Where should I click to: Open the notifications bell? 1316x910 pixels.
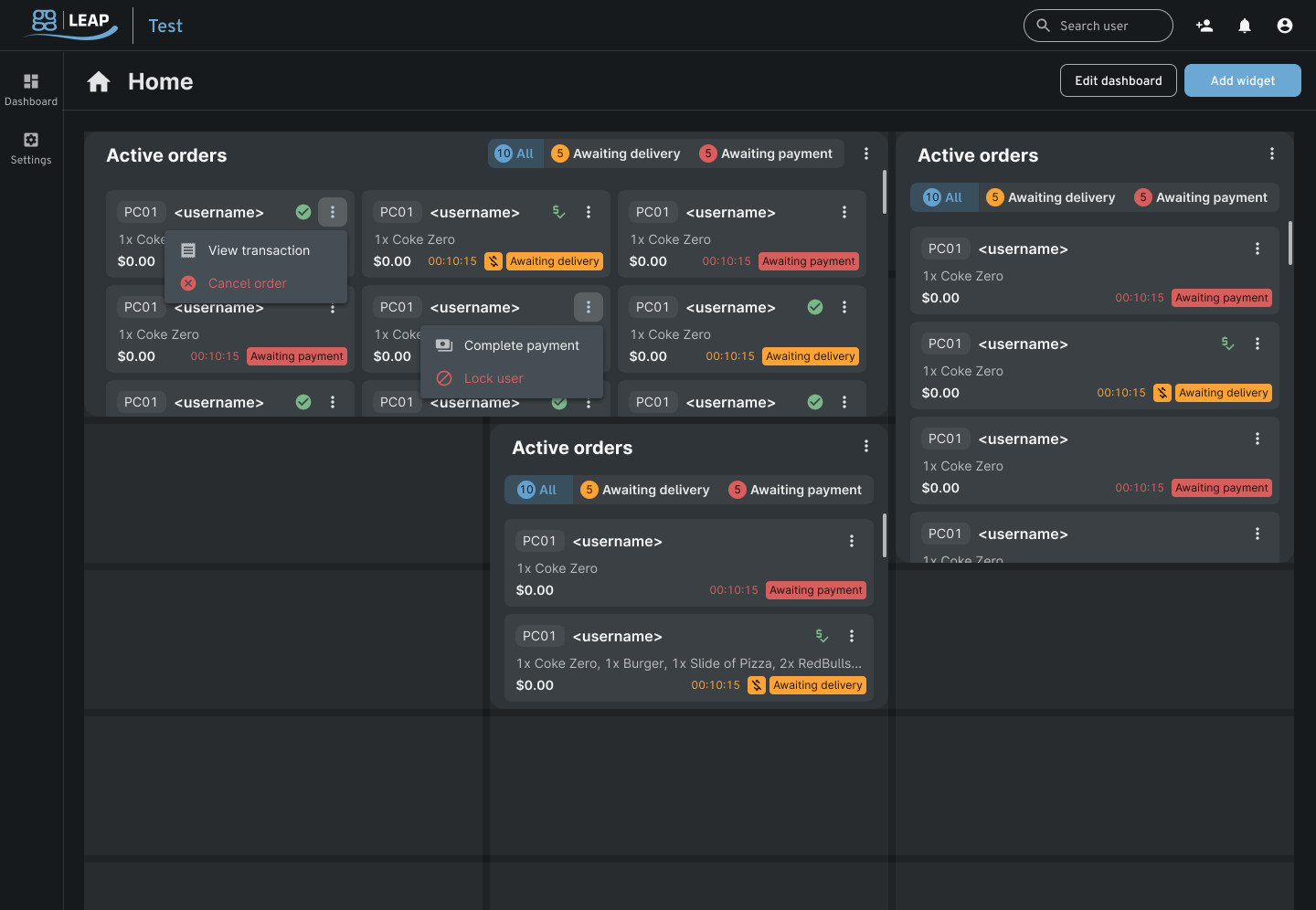coord(1245,26)
